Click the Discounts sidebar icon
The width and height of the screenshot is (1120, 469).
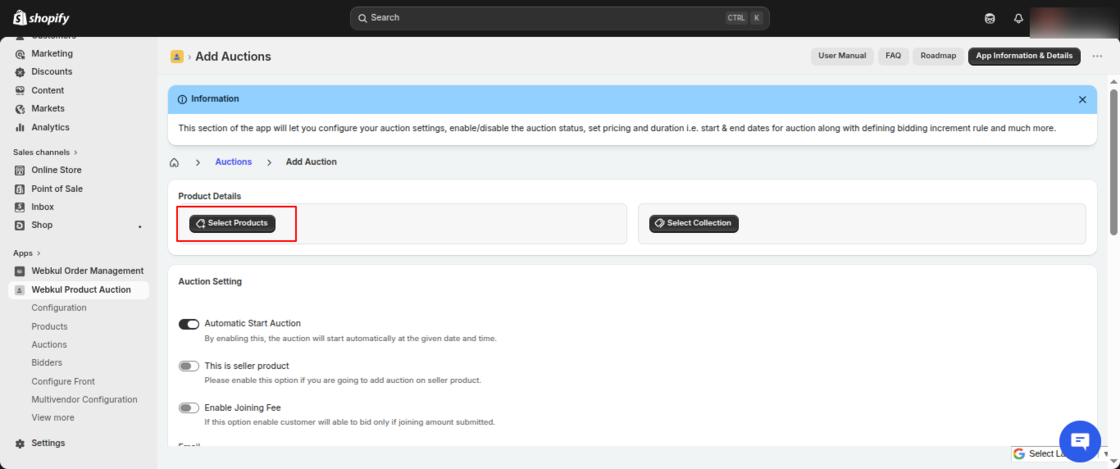click(19, 72)
